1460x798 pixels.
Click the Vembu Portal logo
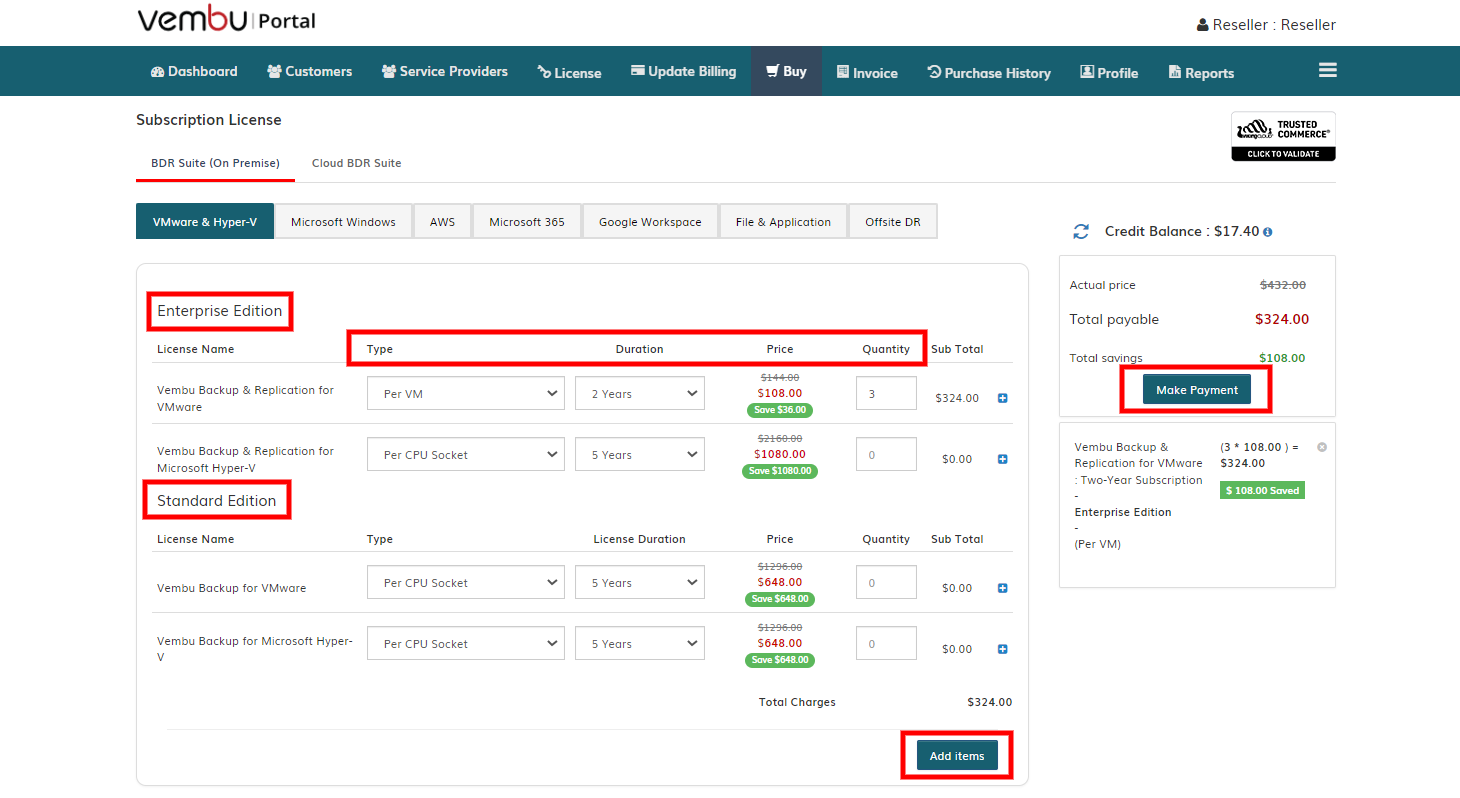coord(226,20)
